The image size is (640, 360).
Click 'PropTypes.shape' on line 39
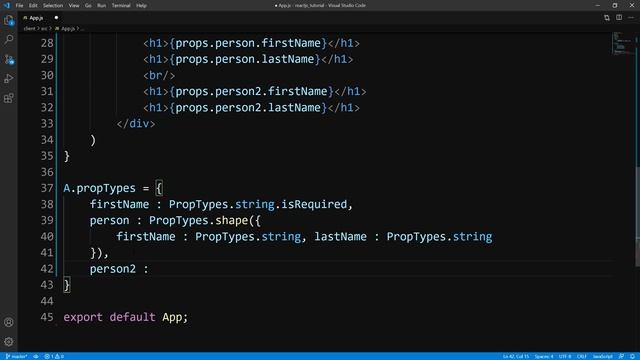[198, 220]
